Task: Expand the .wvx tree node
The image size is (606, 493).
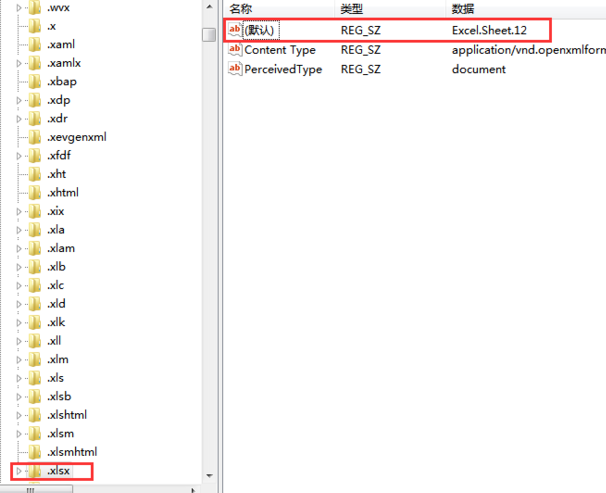Action: [18, 8]
